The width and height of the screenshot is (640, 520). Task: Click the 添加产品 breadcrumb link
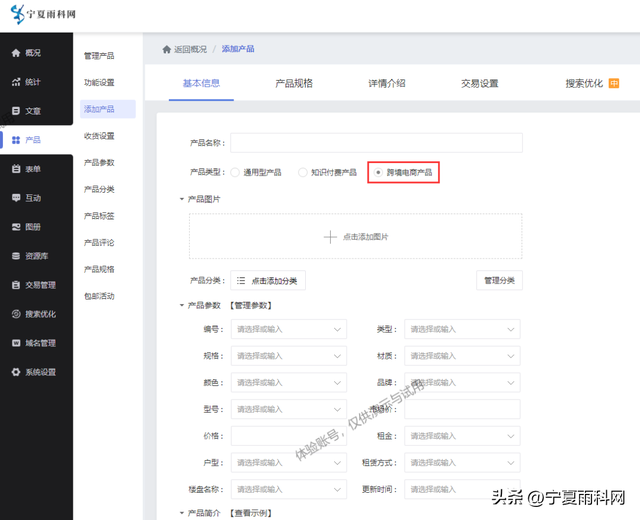[x=238, y=49]
